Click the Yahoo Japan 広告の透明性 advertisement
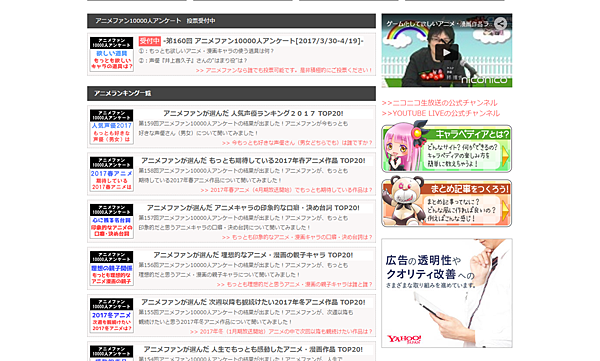Viewport: 600px width, 361px height. click(x=447, y=293)
